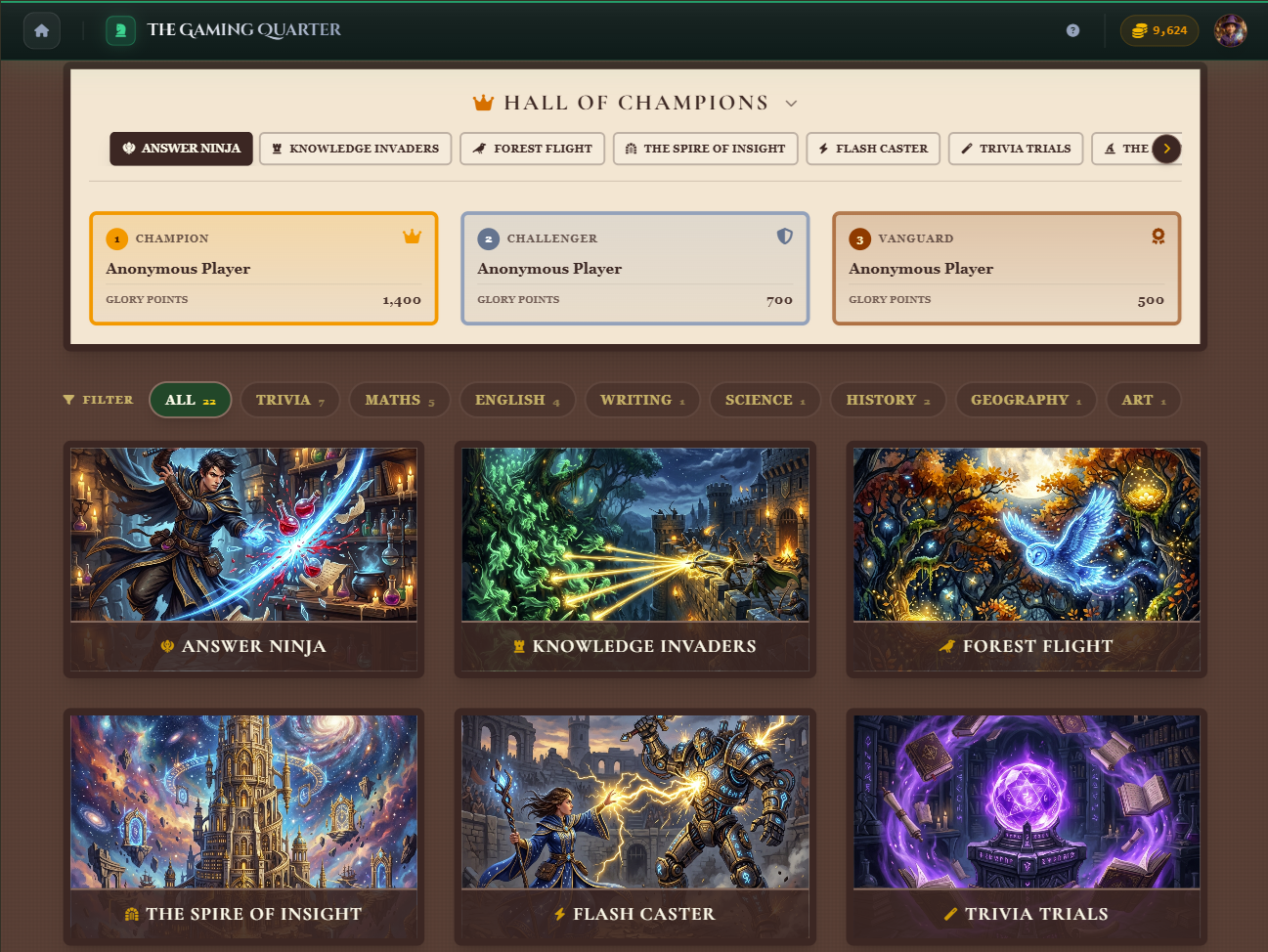Click Anonymous Player on the Challenger card
1268x952 pixels.
tap(549, 269)
